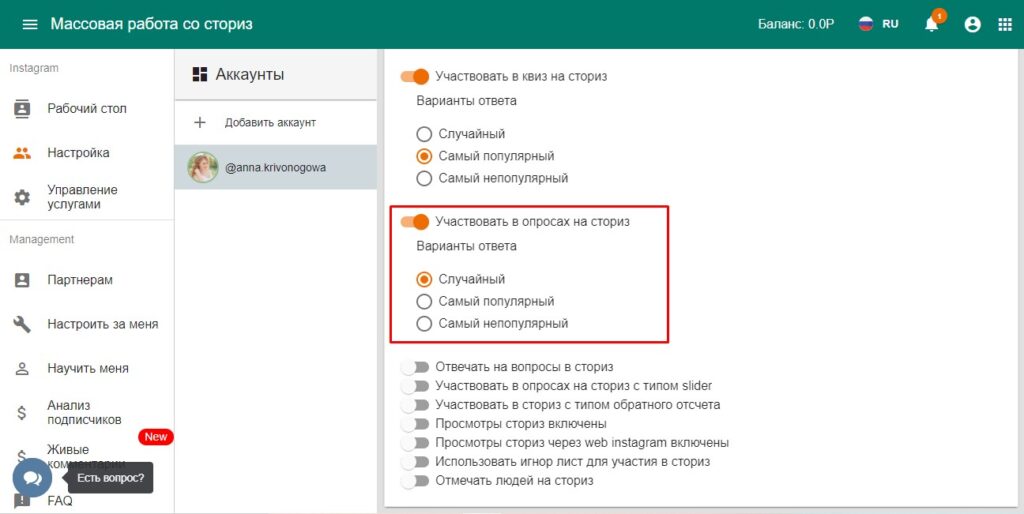The height and width of the screenshot is (514, 1024).
Task: Click the Рабочий стол sidebar icon
Action: tap(22, 109)
